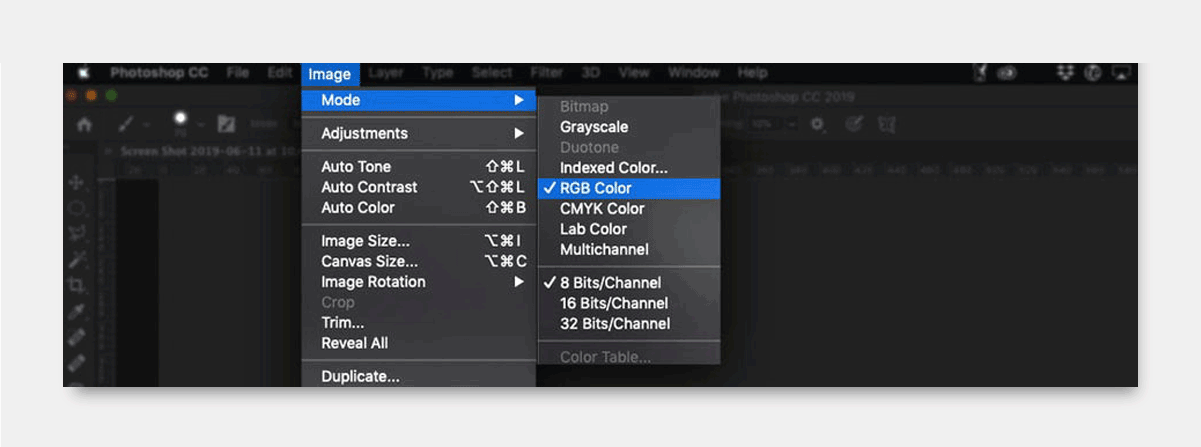This screenshot has height=447, width=1201.
Task: Select the Move tool
Action: point(77,183)
